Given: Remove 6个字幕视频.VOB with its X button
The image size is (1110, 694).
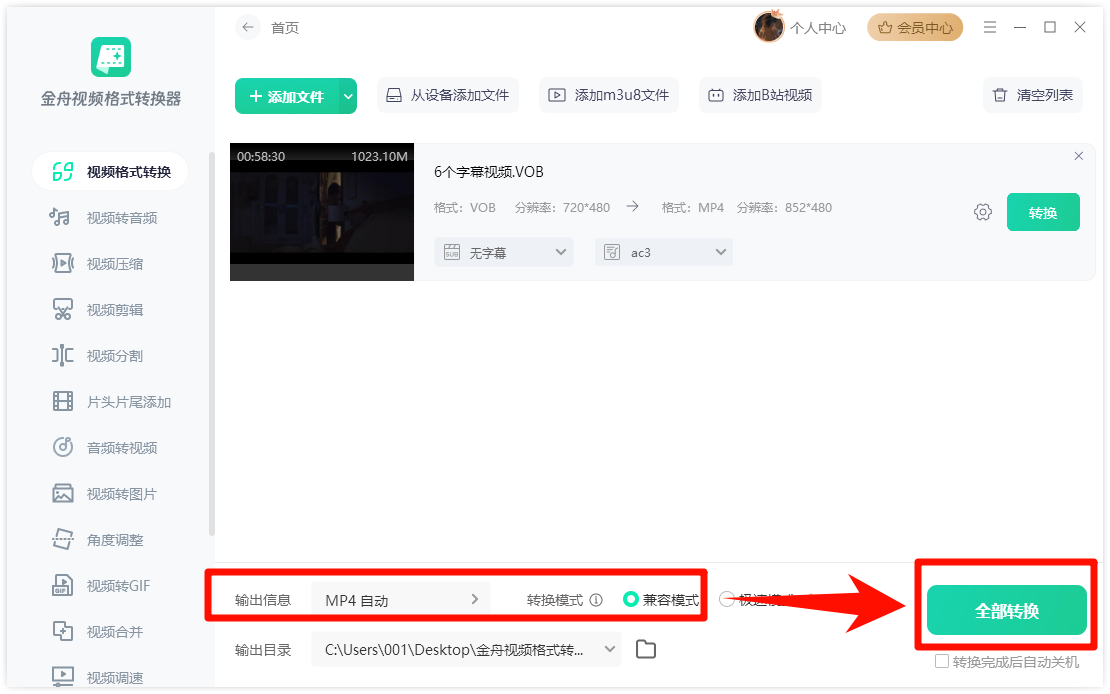Looking at the screenshot, I should point(1079,156).
